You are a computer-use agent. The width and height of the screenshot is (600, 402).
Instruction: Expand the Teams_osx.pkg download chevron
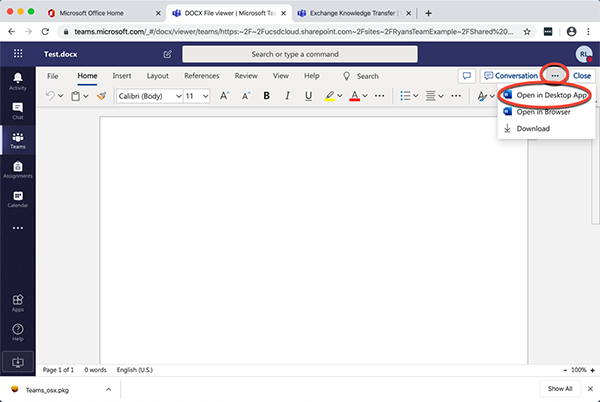108,389
